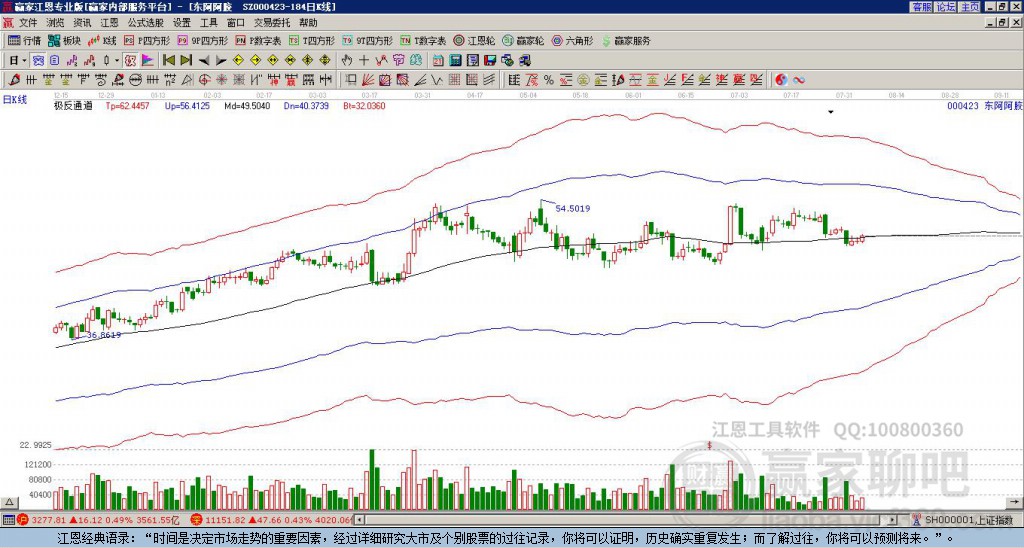This screenshot has width=1024, height=548.
Task: Expand the candlestick type dropdown arrow
Action: tap(117, 61)
